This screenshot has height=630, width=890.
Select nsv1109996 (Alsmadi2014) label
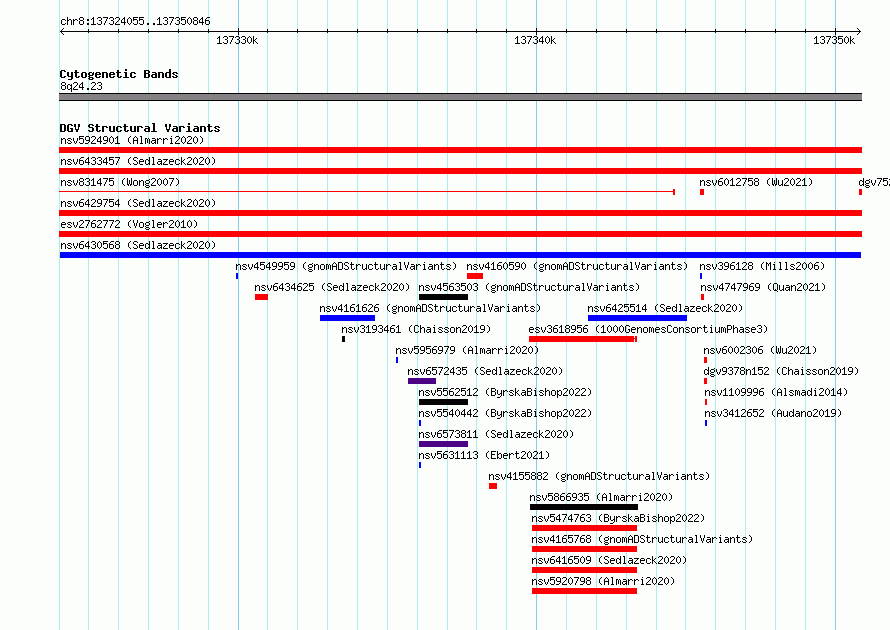[x=776, y=392]
